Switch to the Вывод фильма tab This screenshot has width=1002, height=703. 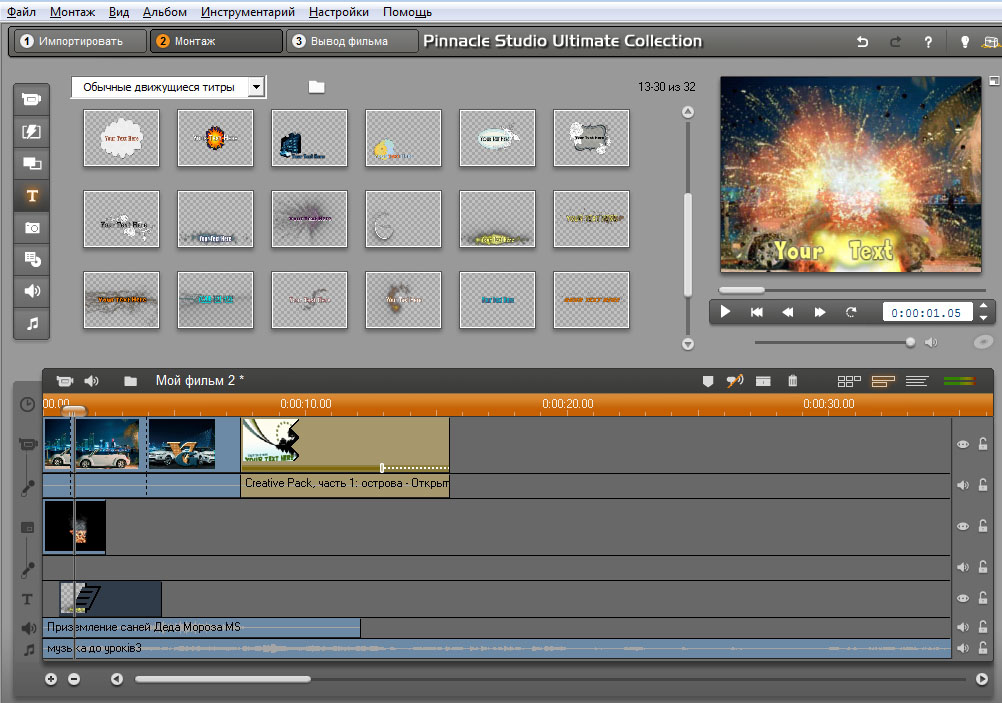pyautogui.click(x=352, y=41)
